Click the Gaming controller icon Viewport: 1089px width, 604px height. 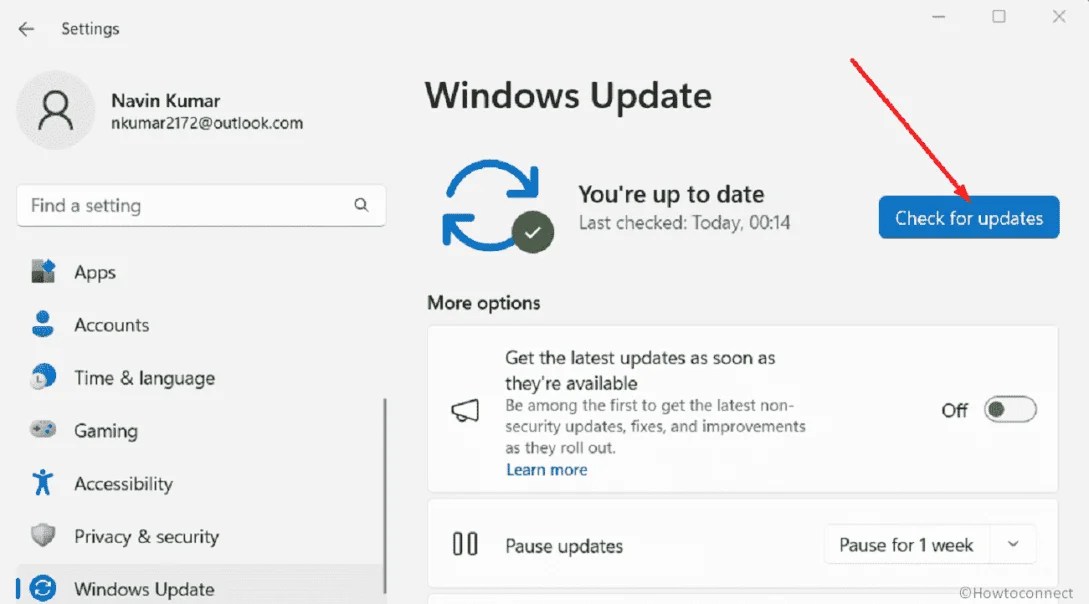point(43,430)
